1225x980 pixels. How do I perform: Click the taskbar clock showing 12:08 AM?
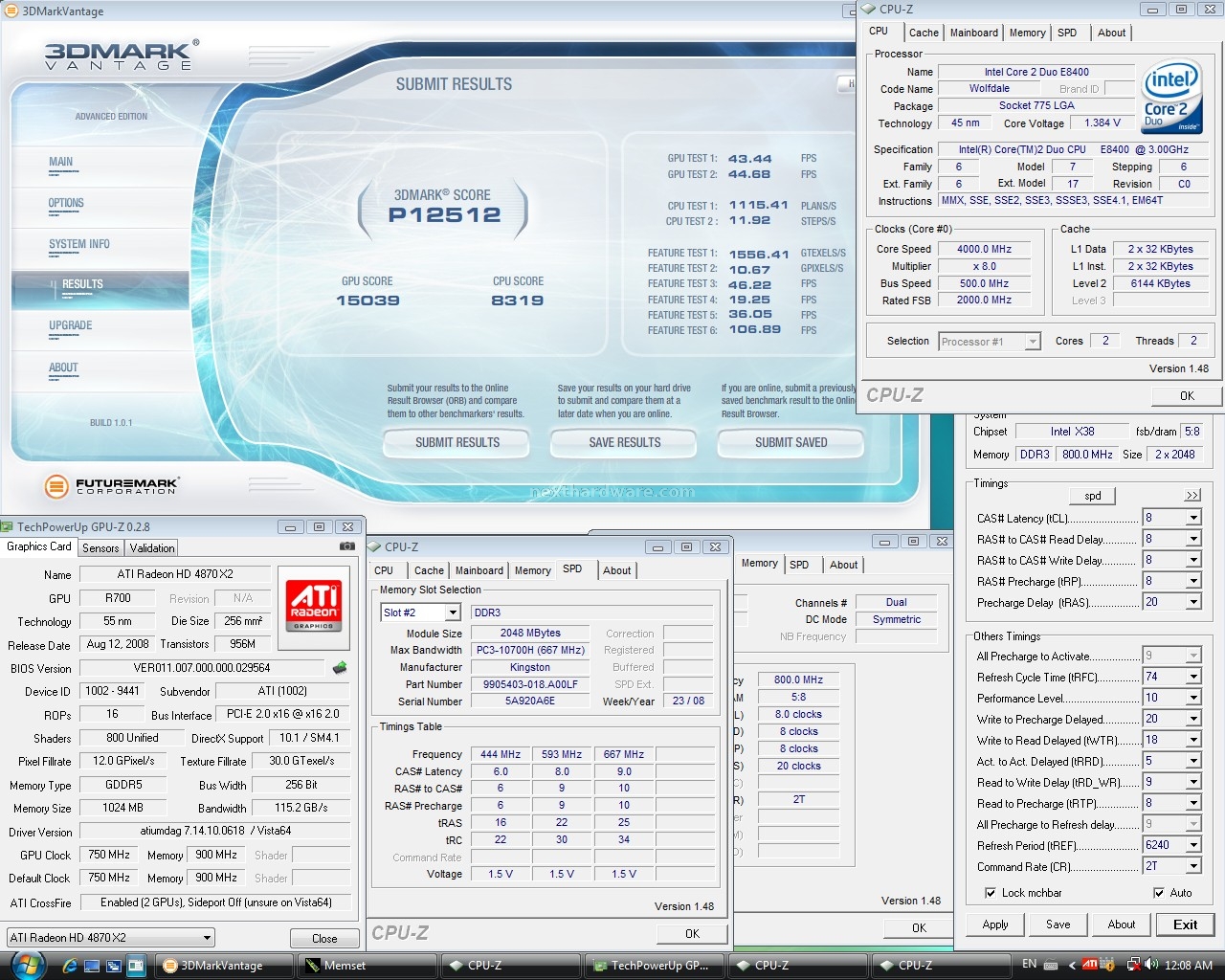[x=1190, y=965]
